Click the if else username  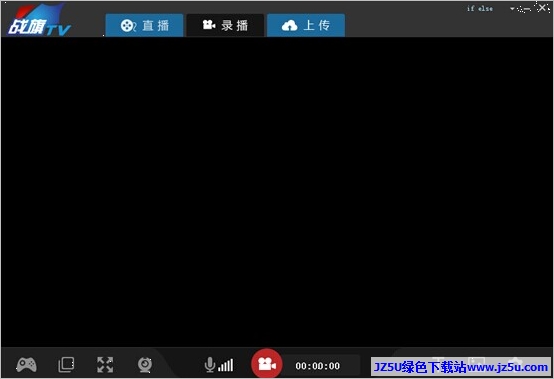click(480, 8)
